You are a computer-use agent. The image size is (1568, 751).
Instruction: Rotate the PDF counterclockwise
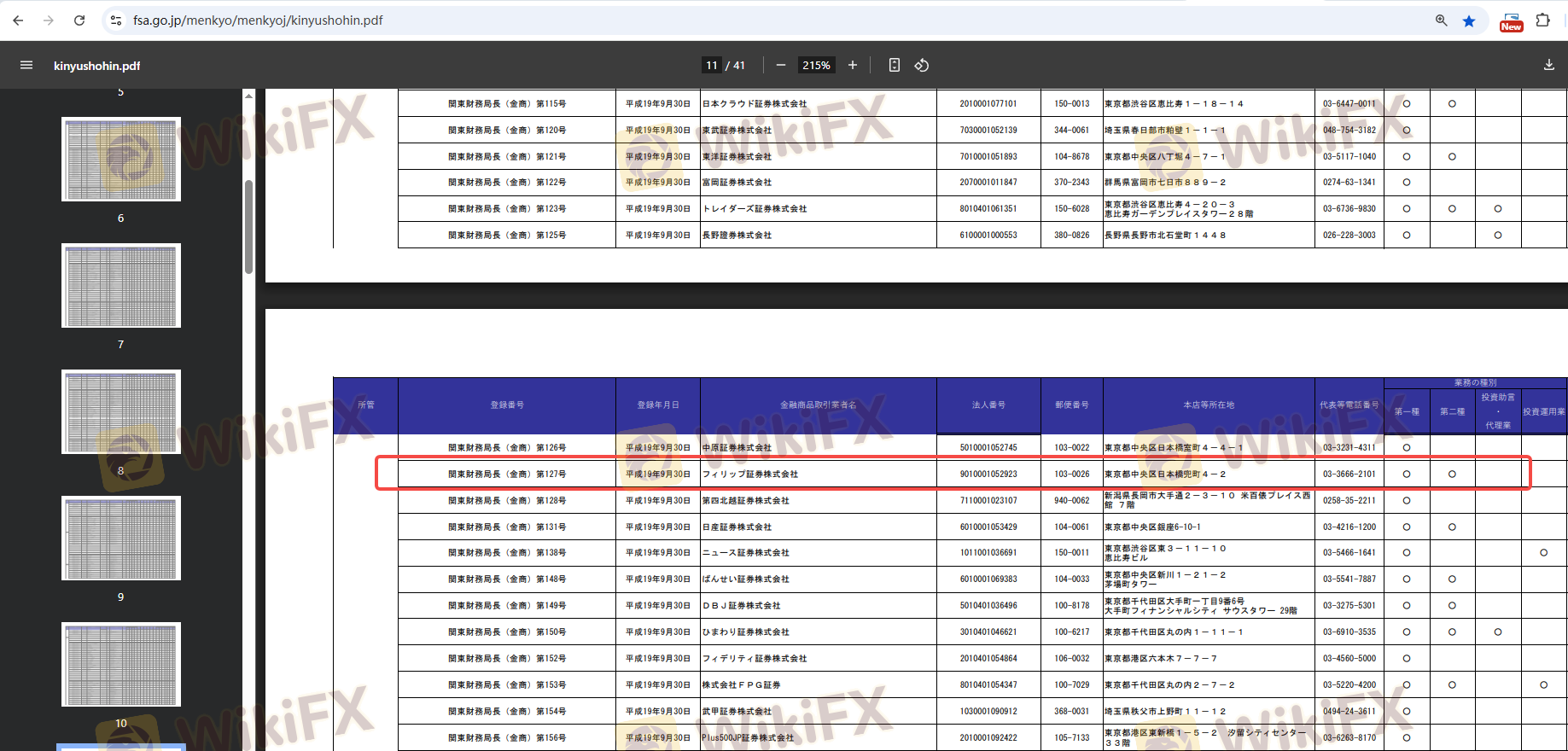pos(922,65)
